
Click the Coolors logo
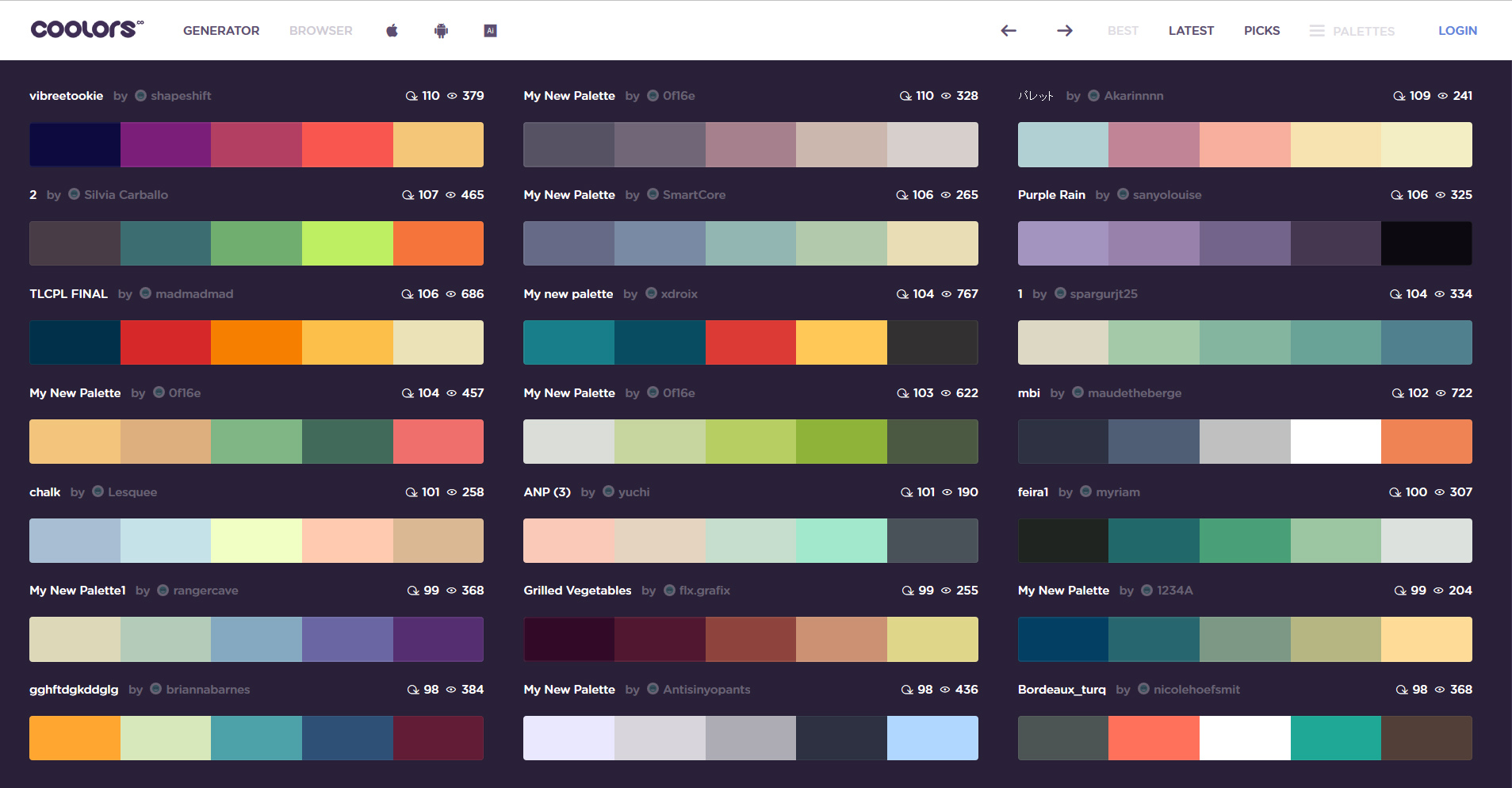click(x=86, y=29)
